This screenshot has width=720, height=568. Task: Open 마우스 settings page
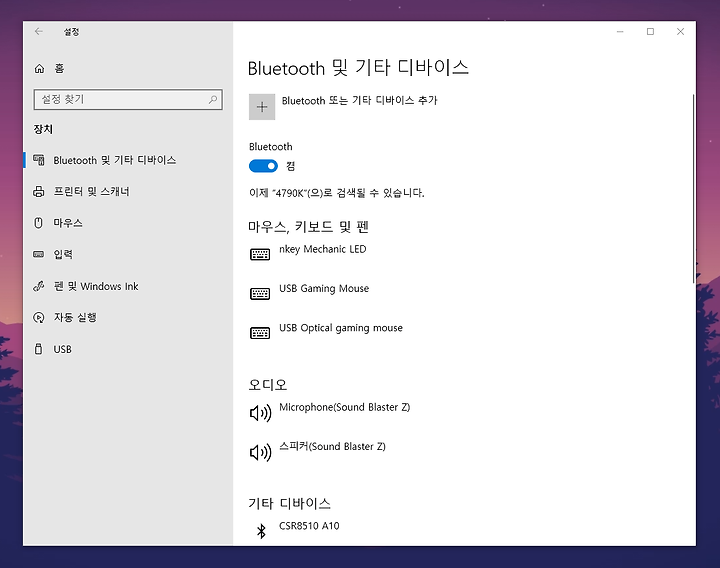coord(128,223)
